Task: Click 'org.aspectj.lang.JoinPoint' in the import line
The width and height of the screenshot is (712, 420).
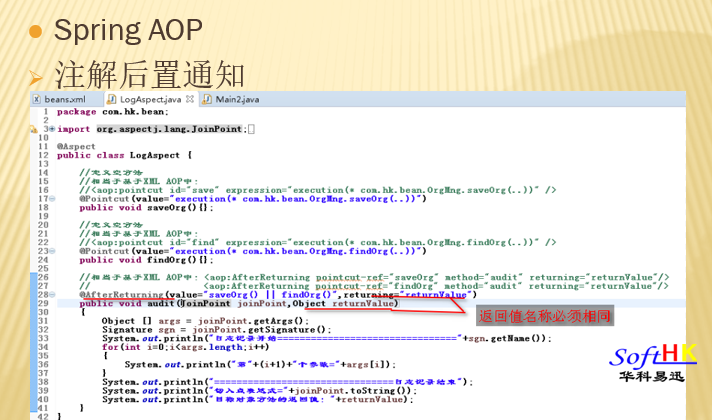Action: point(169,129)
